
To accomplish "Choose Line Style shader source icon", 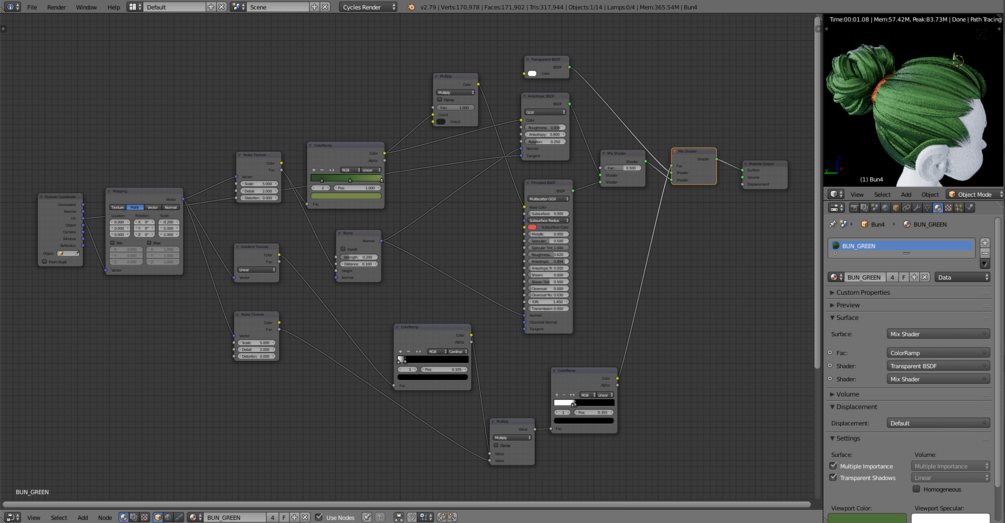I will pos(178,517).
